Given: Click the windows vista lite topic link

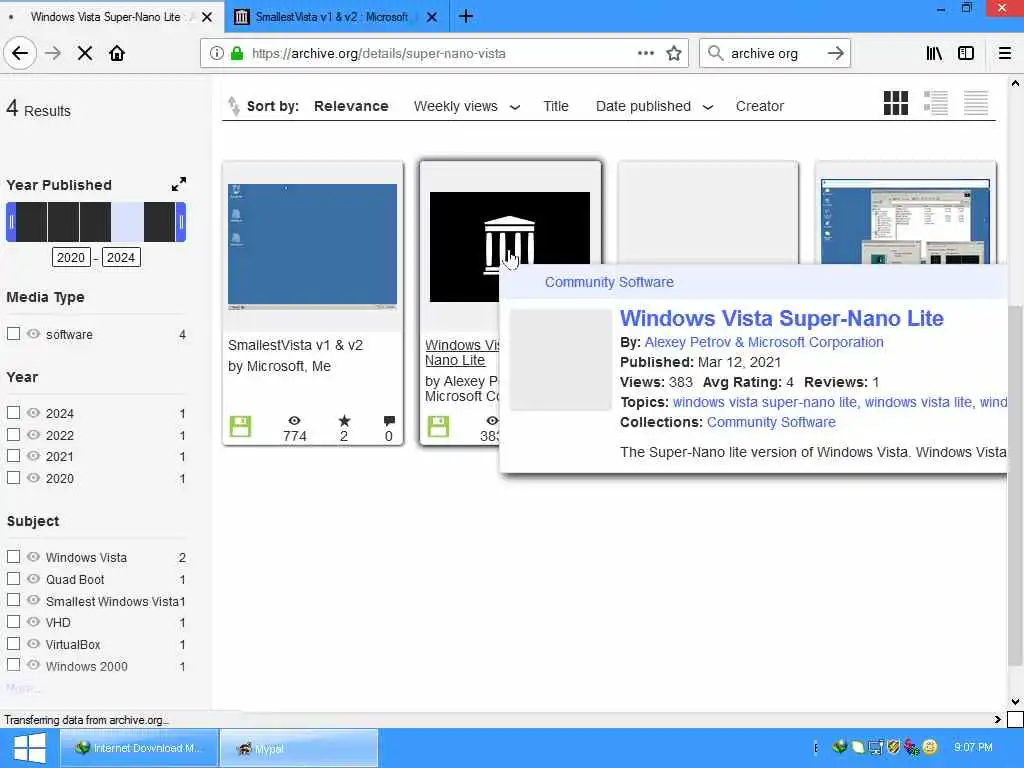Looking at the screenshot, I should point(920,402).
